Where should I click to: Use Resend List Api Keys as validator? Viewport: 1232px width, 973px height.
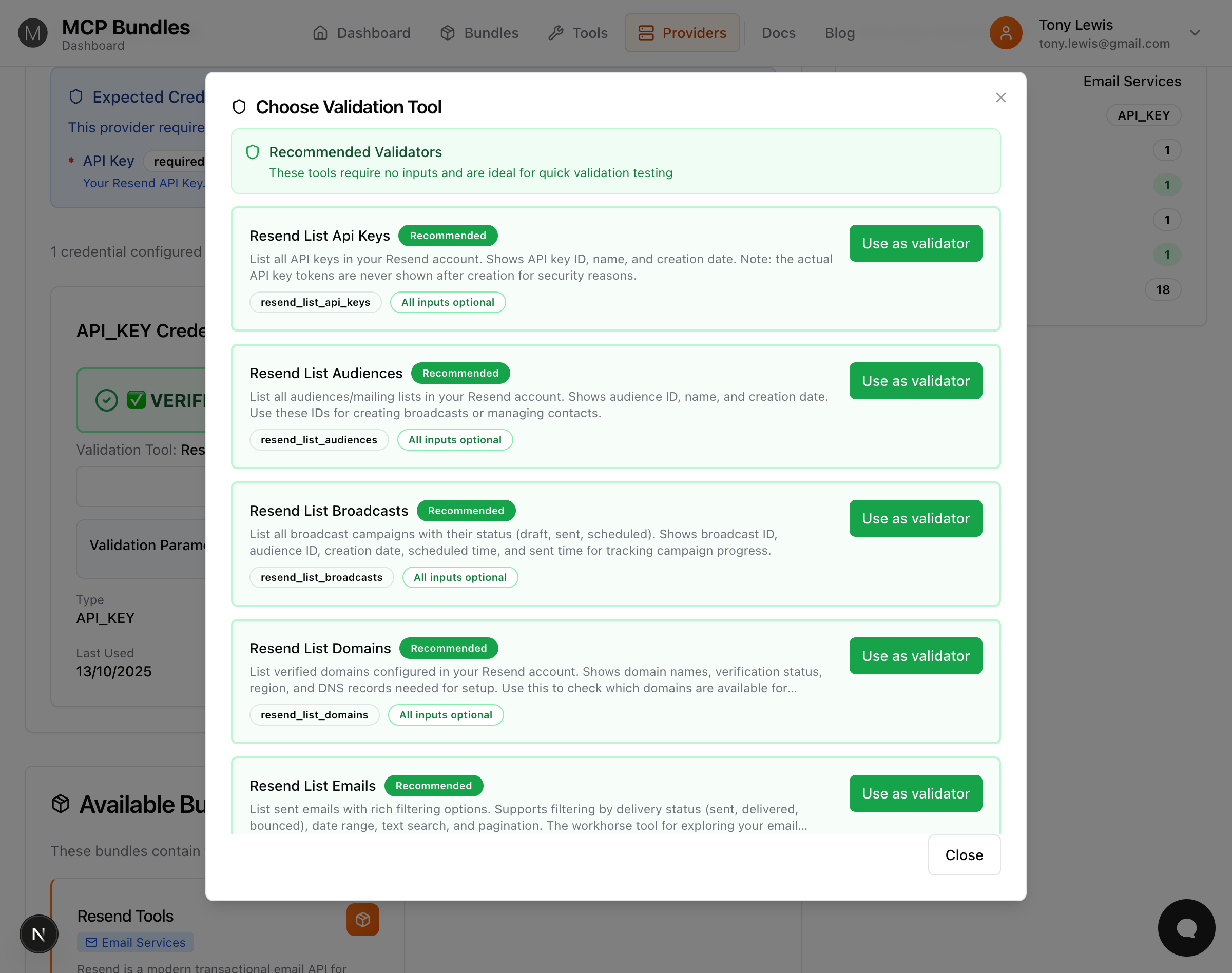915,243
